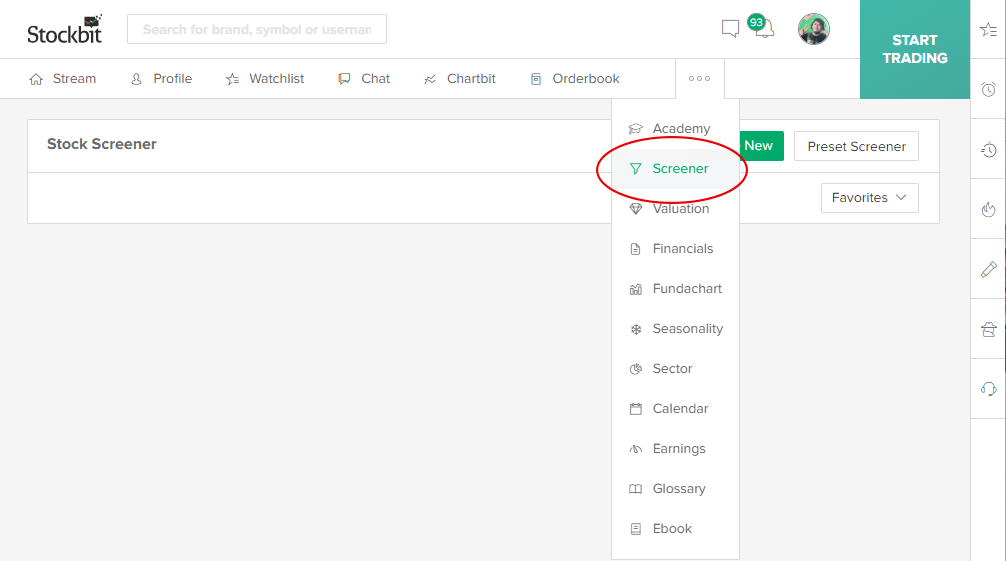Viewport: 1006px width, 561px height.
Task: Click the Stockbit logo
Action: click(x=64, y=30)
